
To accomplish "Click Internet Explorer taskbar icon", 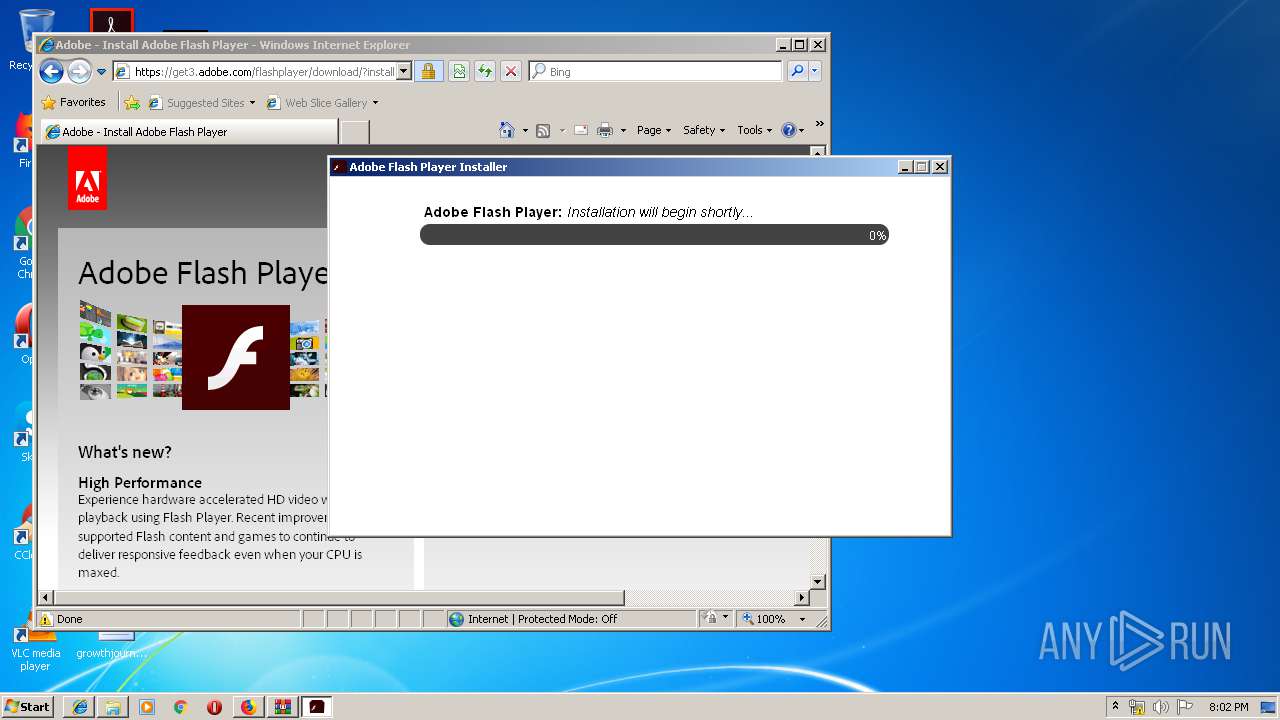I will (x=80, y=707).
